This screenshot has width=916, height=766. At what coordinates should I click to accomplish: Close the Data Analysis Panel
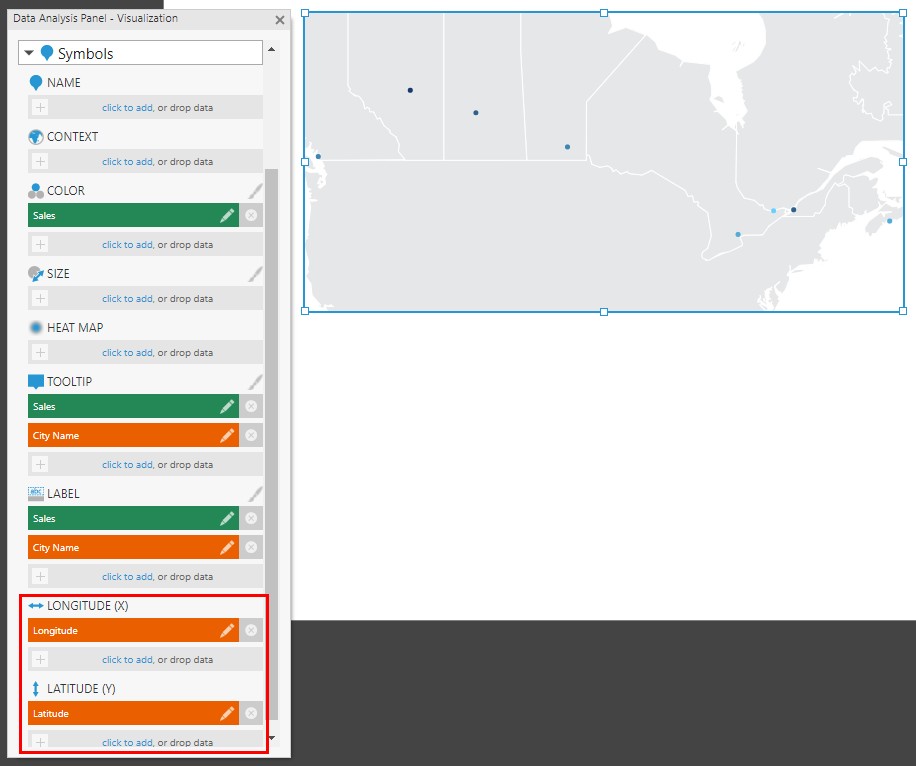point(279,19)
